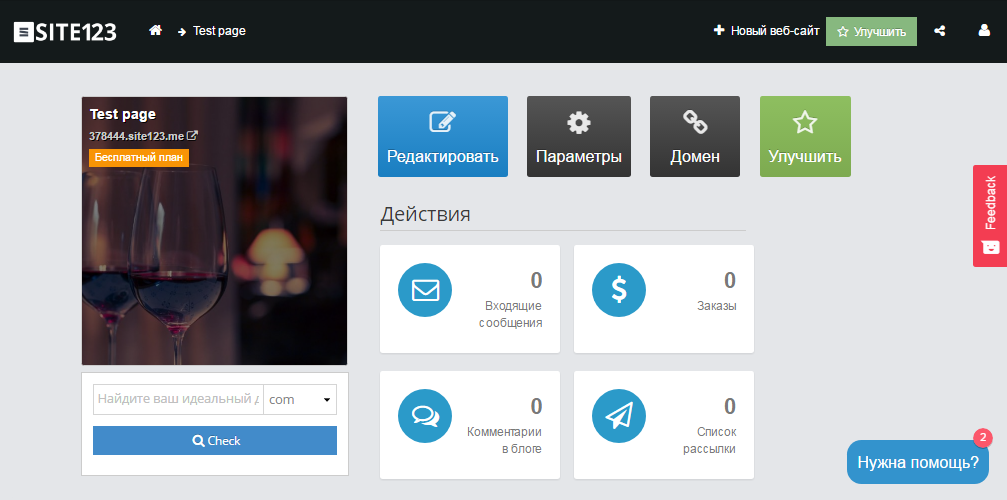Image resolution: width=1007 pixels, height=500 pixels.
Task: Click the chain link icon in Домен
Action: (x=695, y=122)
